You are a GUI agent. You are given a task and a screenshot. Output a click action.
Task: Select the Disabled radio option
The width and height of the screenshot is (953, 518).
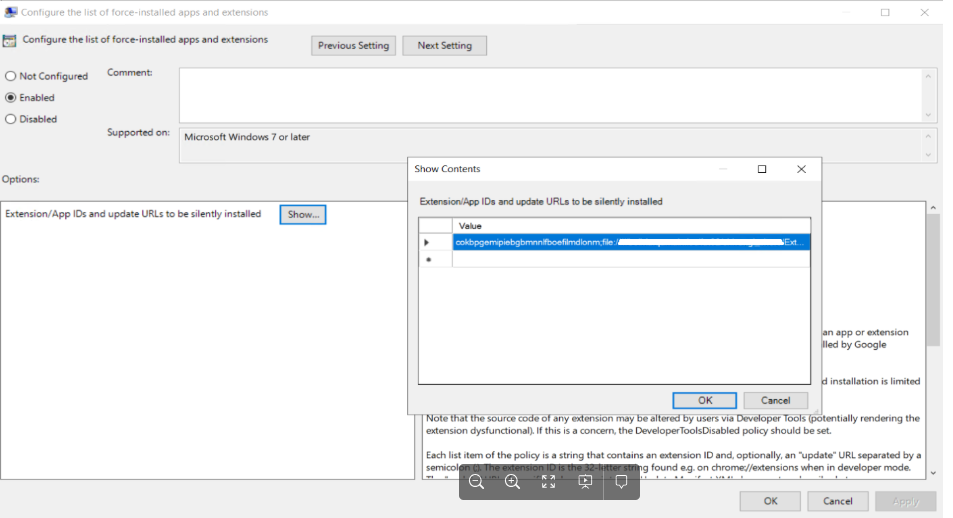point(11,119)
